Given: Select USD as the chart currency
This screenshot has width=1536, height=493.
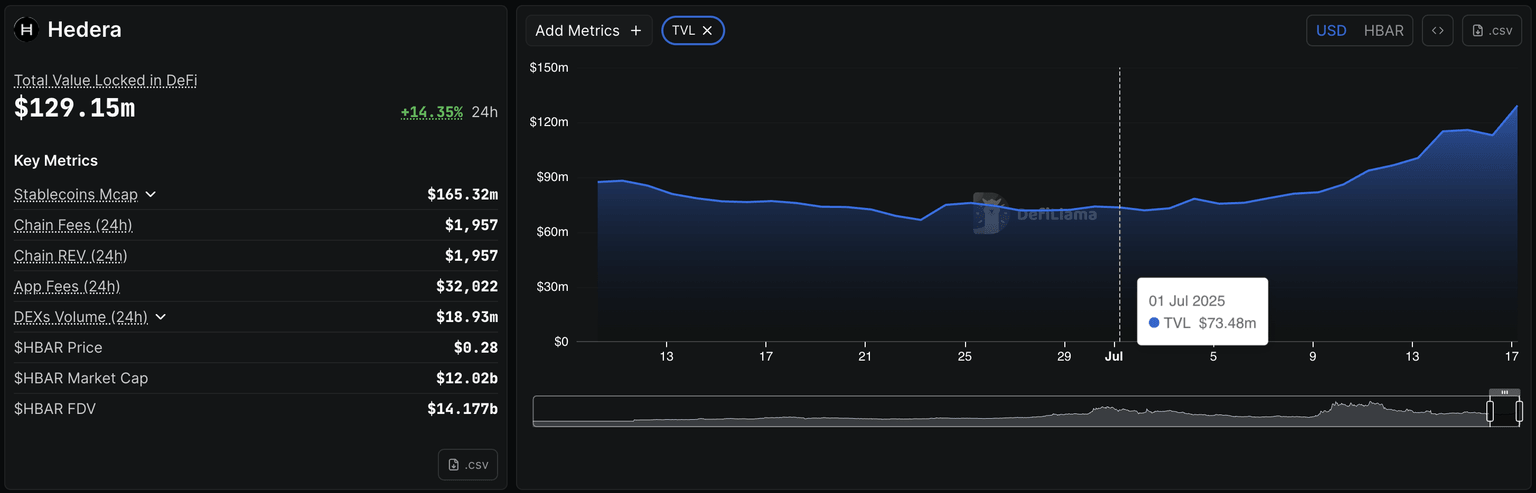Looking at the screenshot, I should pyautogui.click(x=1331, y=30).
